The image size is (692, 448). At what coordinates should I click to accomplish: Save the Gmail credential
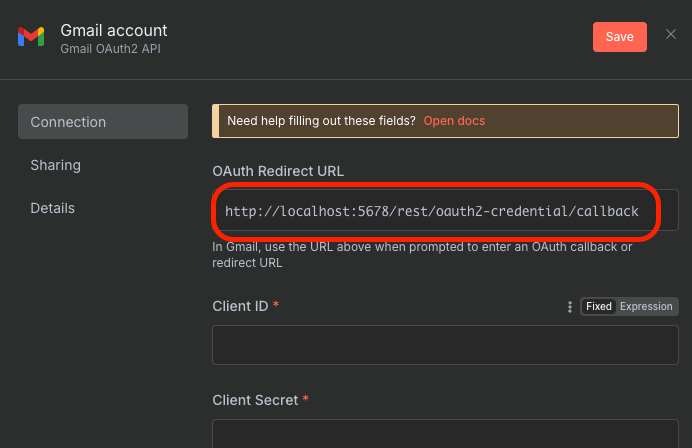pyautogui.click(x=619, y=37)
